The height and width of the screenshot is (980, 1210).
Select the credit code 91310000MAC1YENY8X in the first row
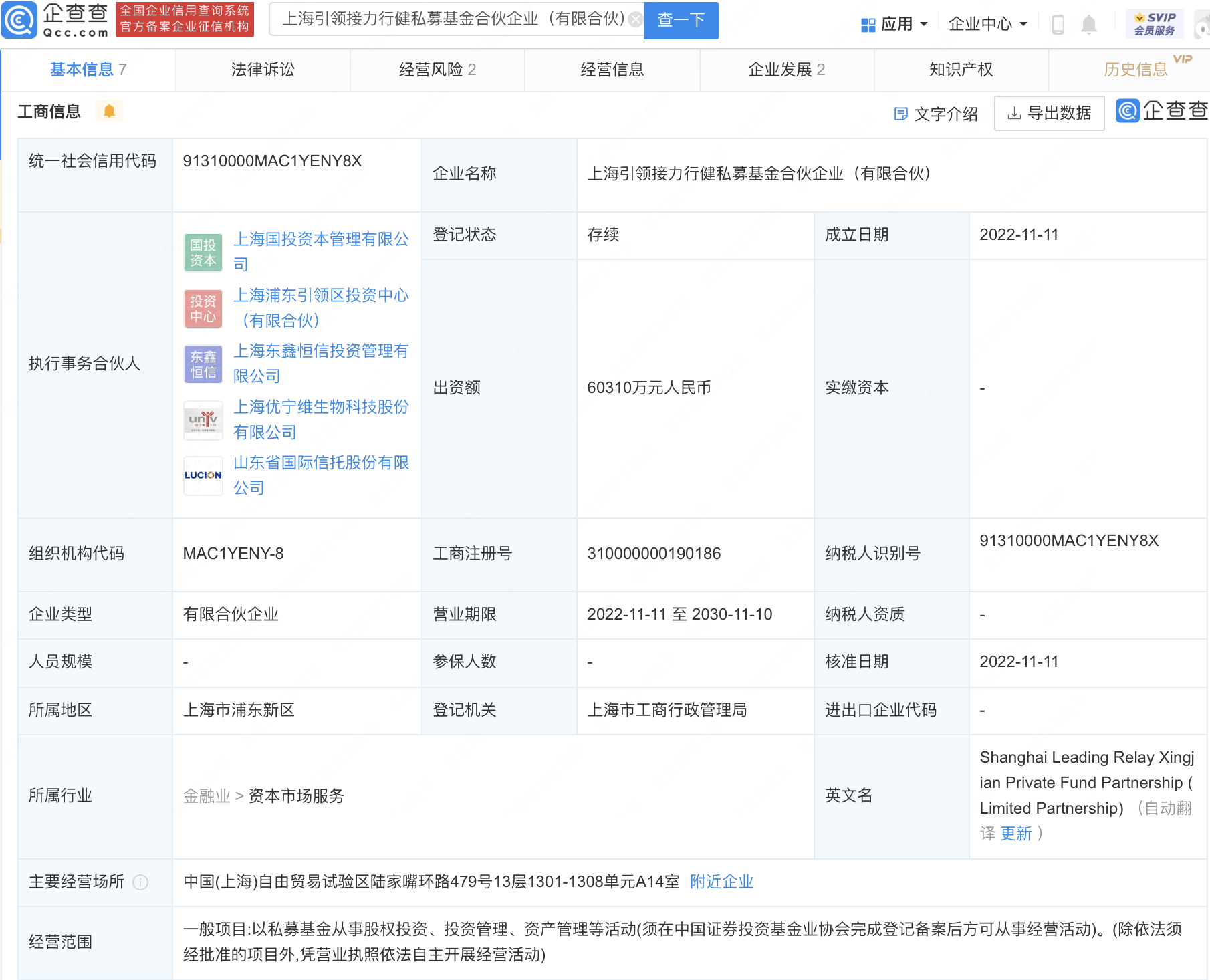coord(272,161)
